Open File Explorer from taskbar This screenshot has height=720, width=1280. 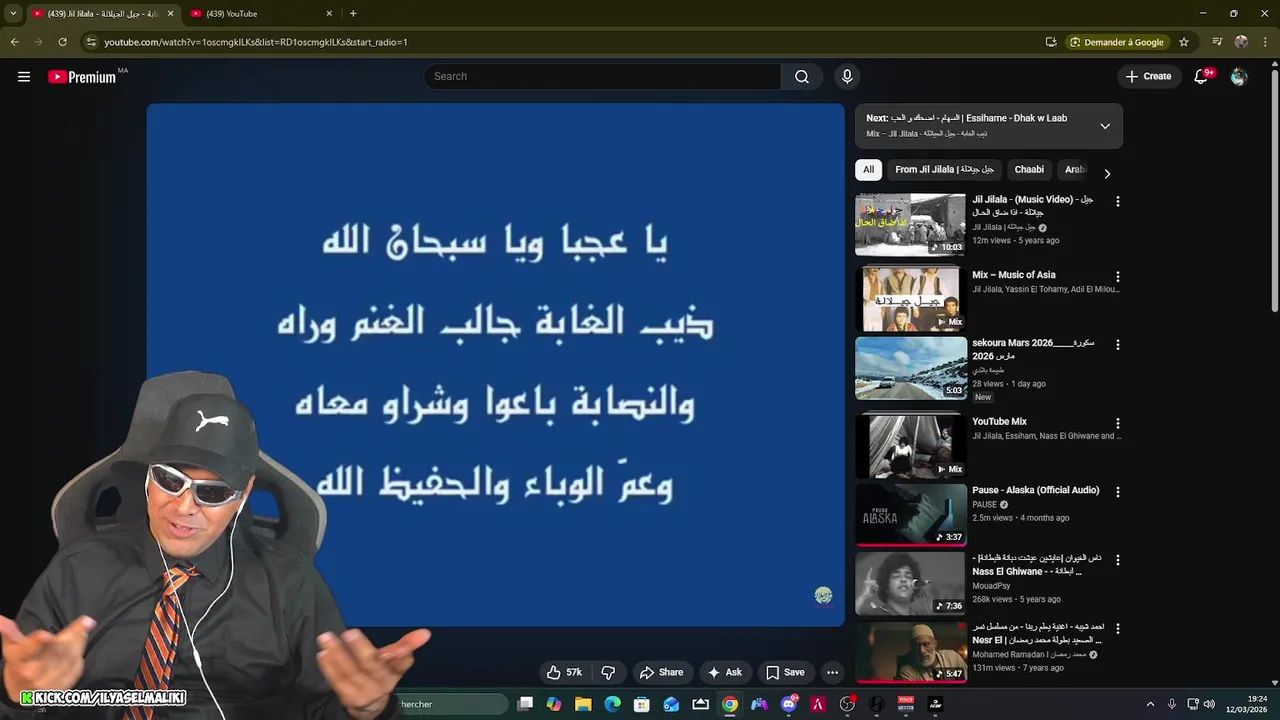click(x=583, y=704)
